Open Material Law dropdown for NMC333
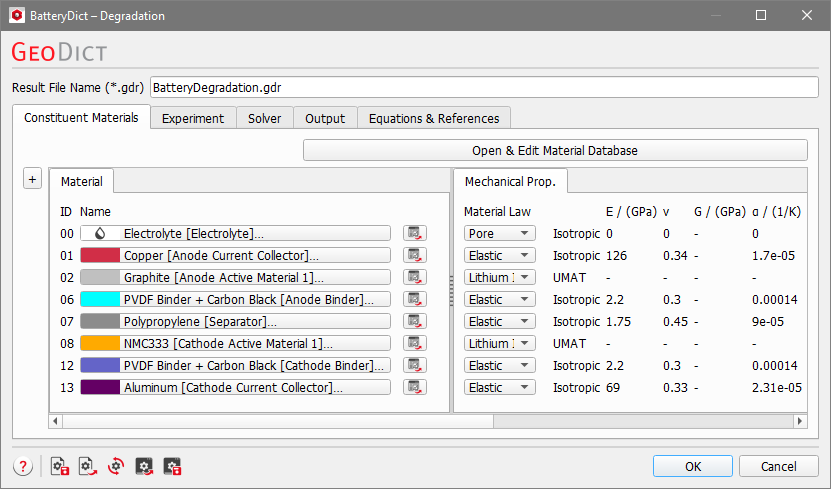 (x=500, y=343)
